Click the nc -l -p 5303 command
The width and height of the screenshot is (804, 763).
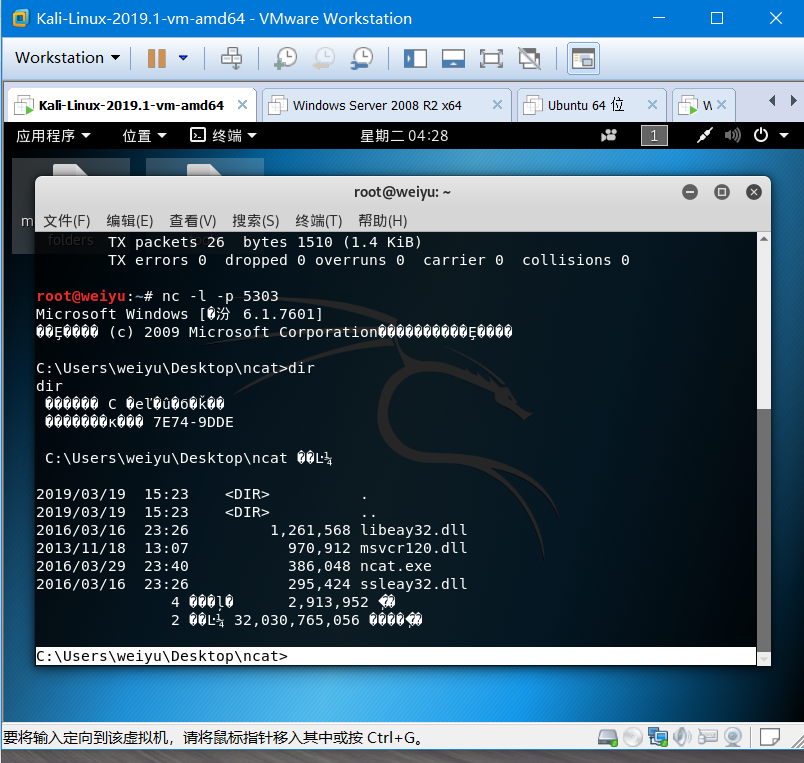[220, 296]
